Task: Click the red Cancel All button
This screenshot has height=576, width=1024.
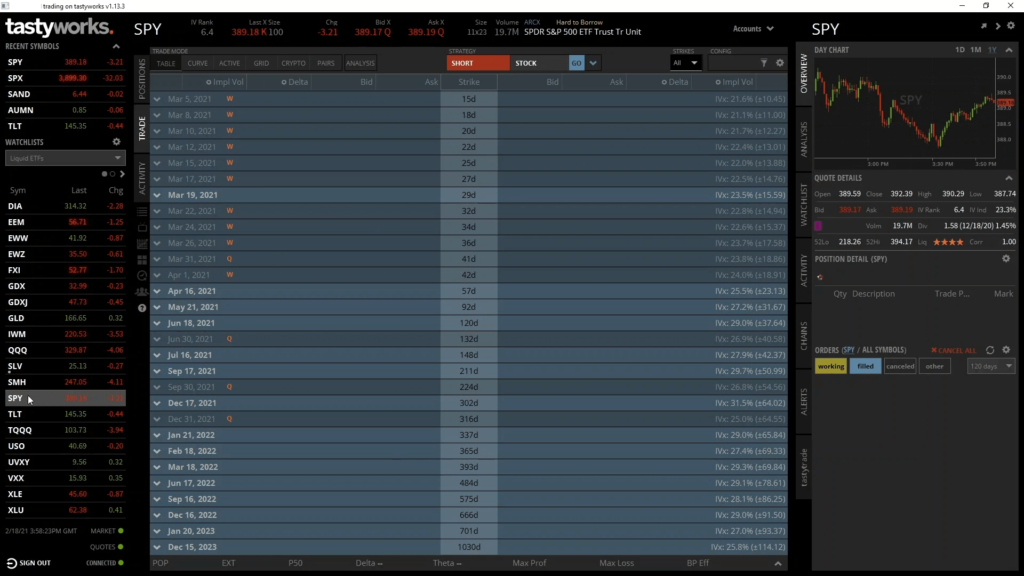Action: 953,350
